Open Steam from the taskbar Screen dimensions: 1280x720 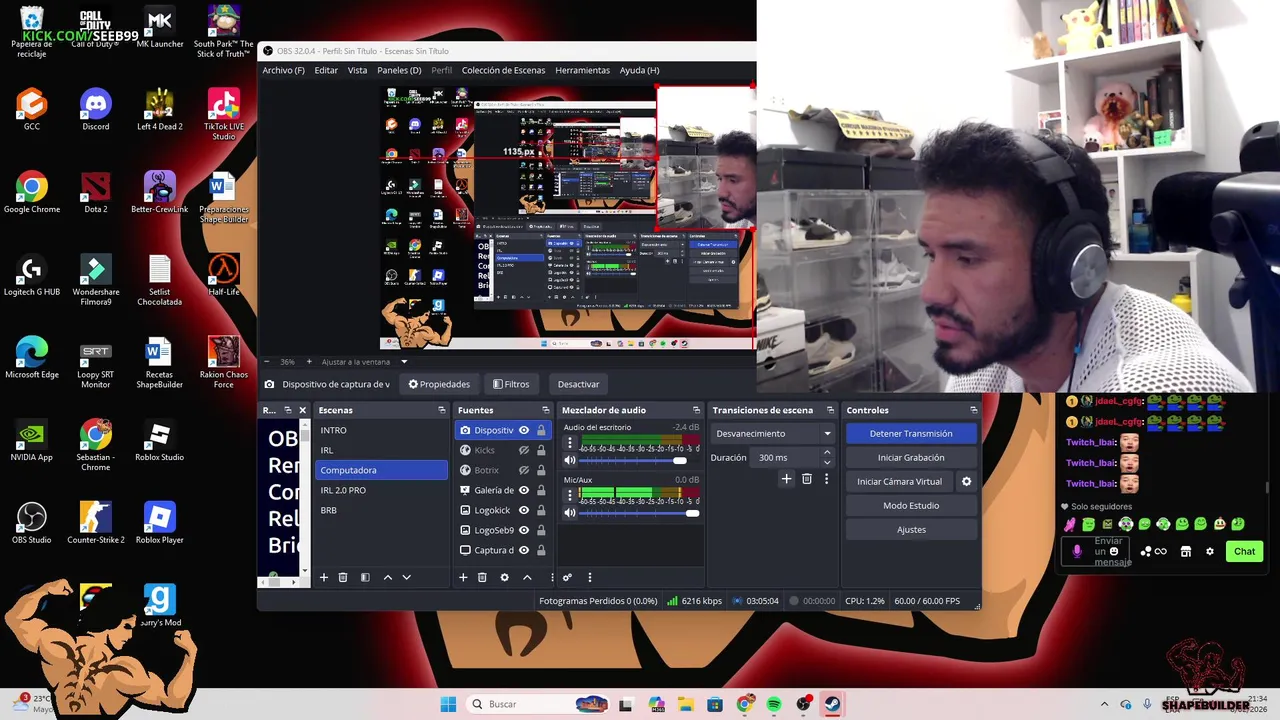point(832,704)
